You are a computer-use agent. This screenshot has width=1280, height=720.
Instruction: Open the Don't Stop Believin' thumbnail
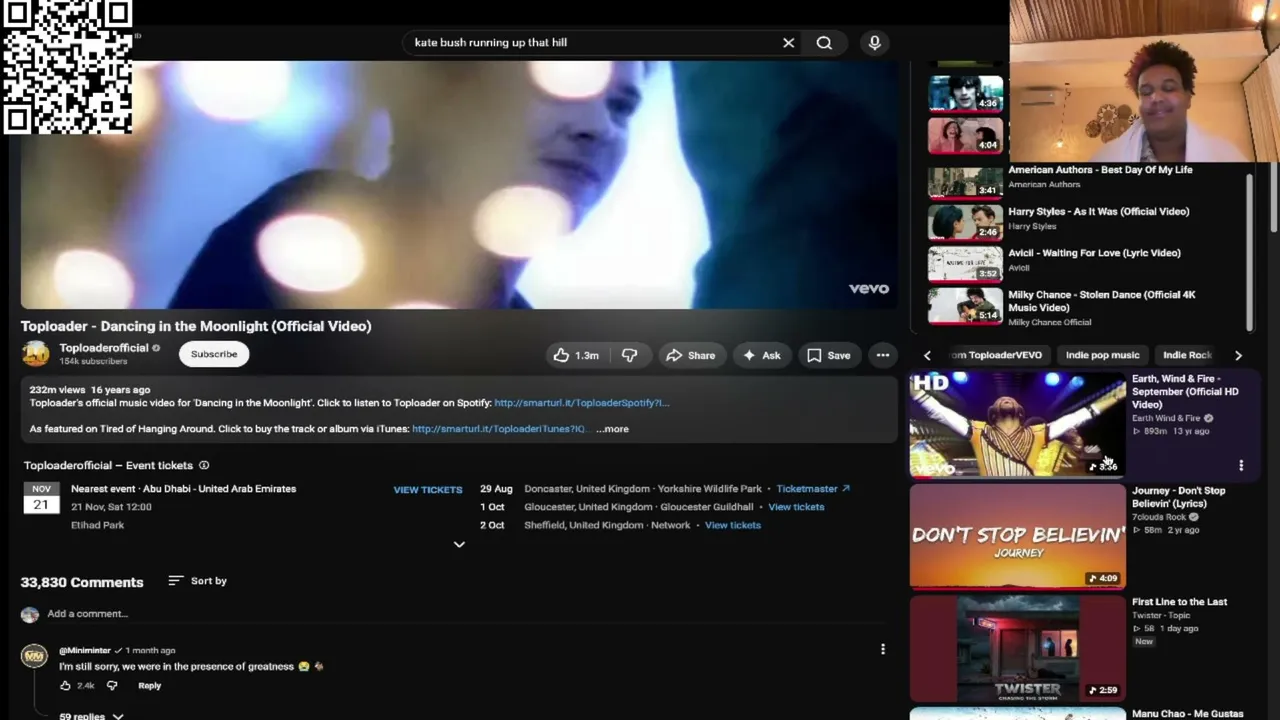pos(1017,536)
